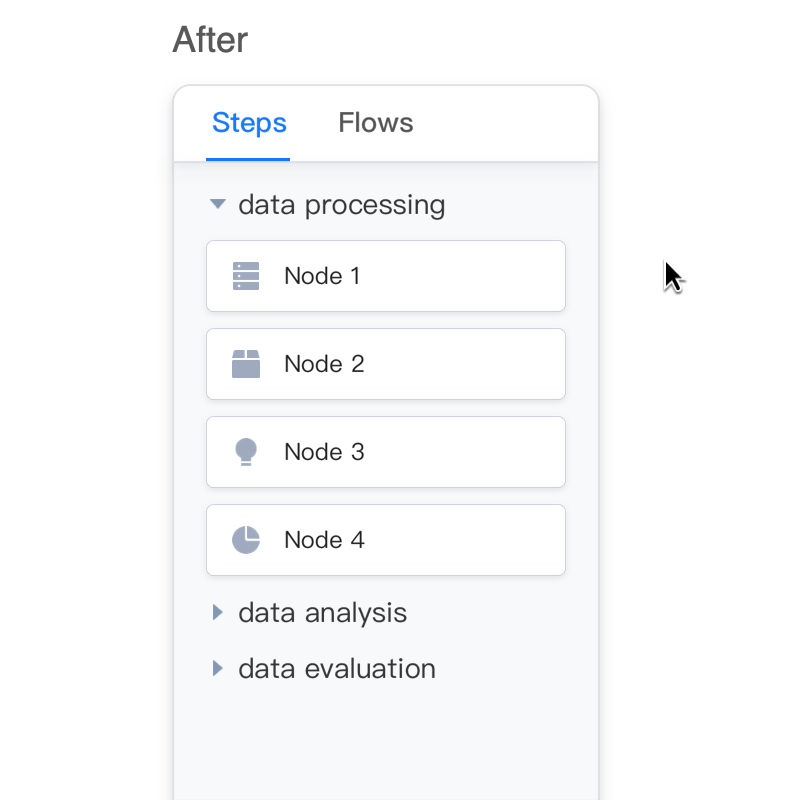Click empty right area of Node 3 card
This screenshot has width=800, height=800.
(x=480, y=452)
